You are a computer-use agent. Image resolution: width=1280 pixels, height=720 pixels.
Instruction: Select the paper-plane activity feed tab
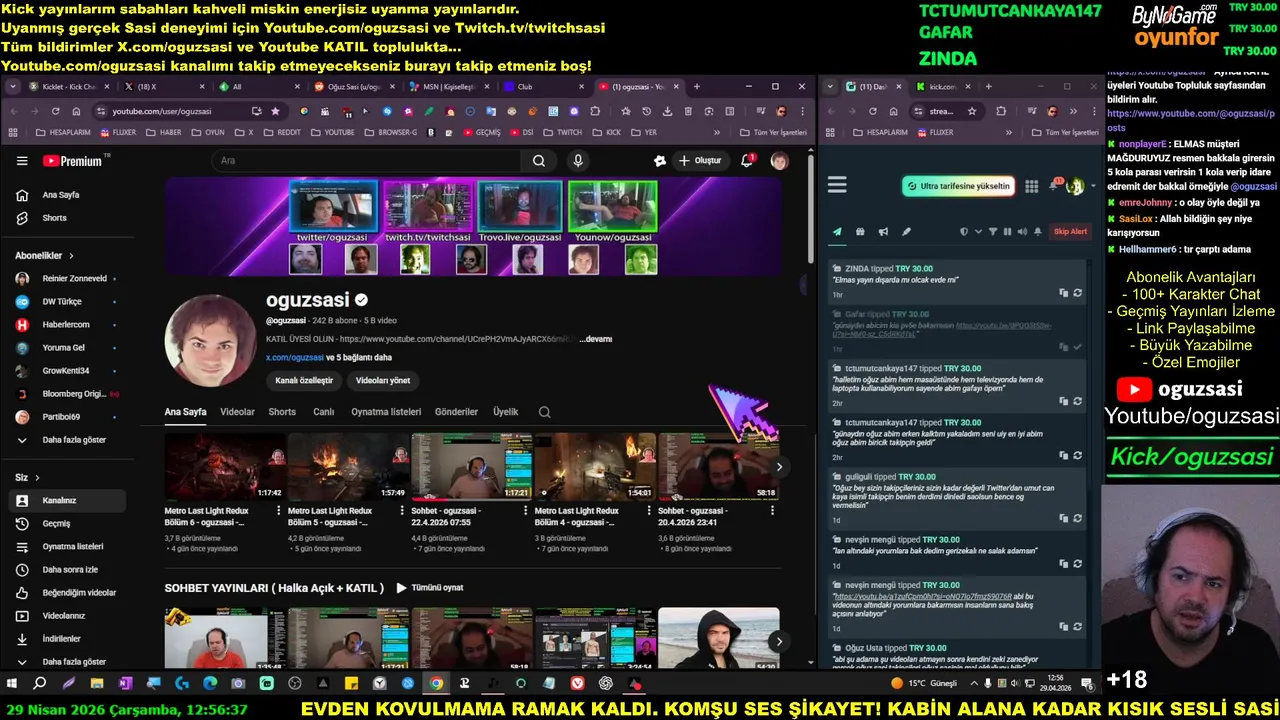[837, 232]
